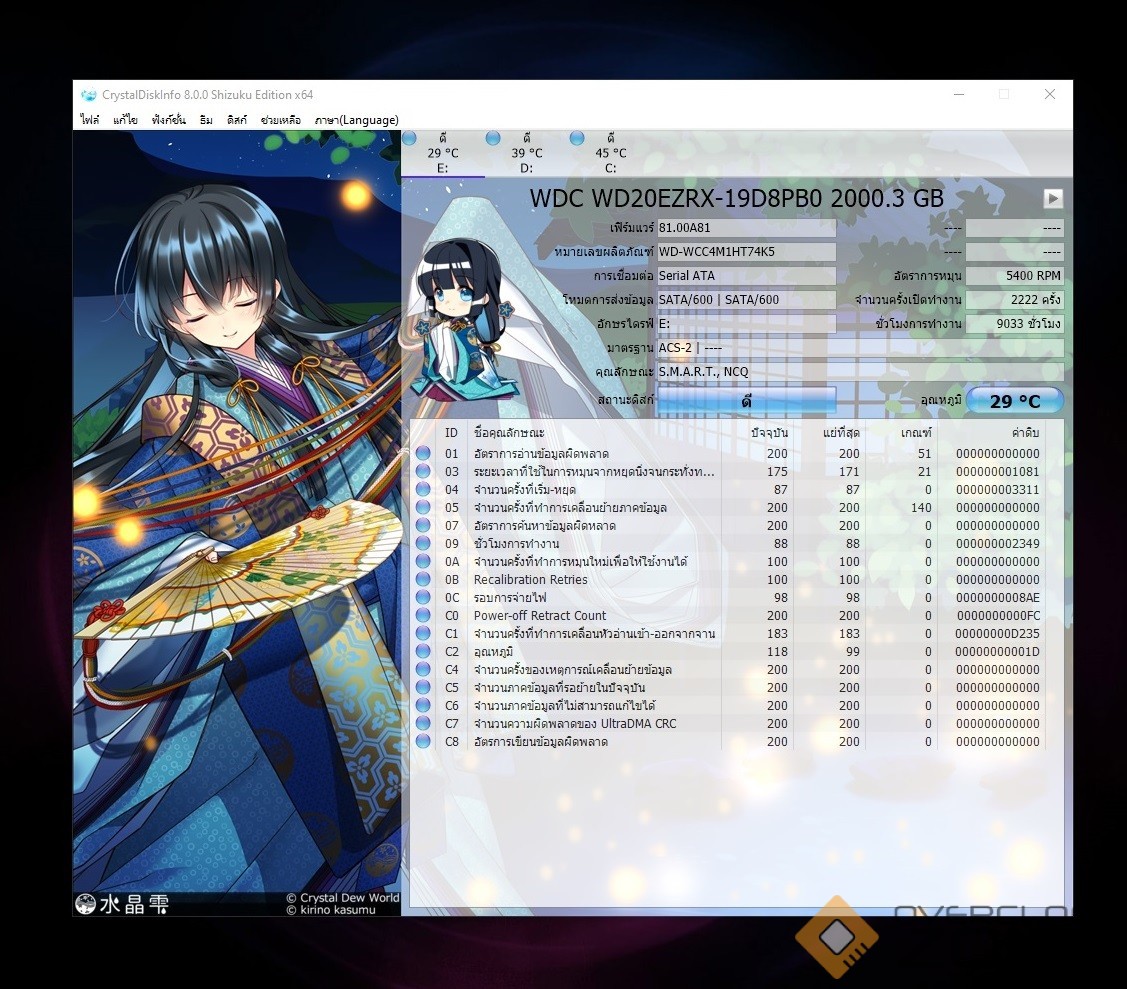Select the Power-off Retract Count row
Viewport: 1127px width, 989px height.
(729, 615)
